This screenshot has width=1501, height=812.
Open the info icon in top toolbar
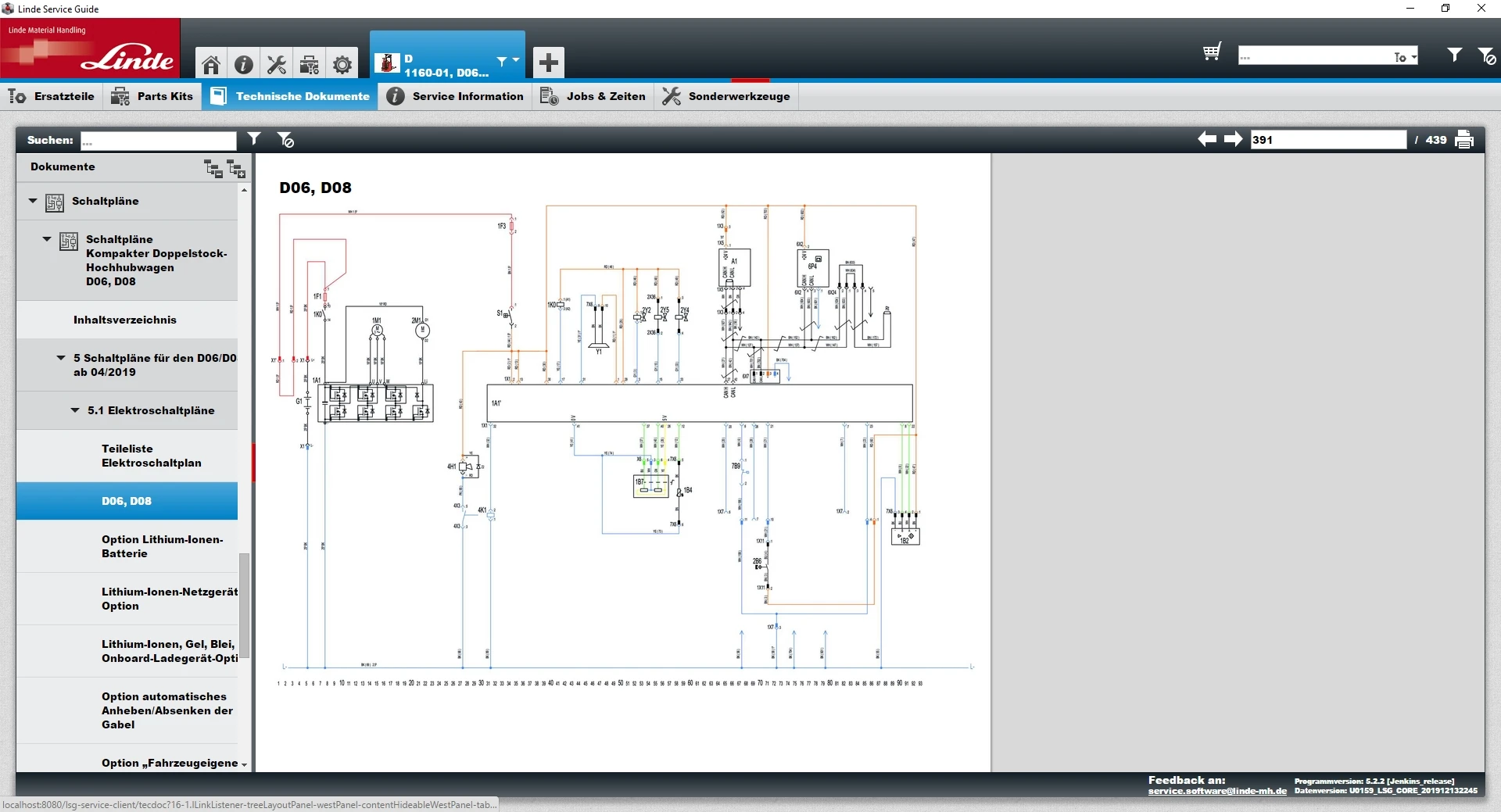243,64
